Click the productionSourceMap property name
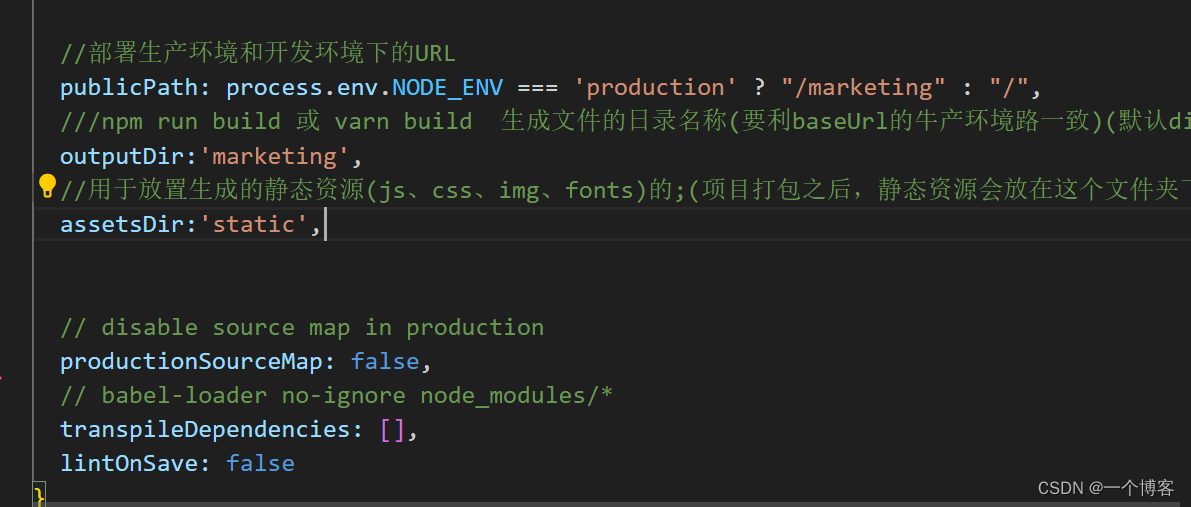 (191, 362)
